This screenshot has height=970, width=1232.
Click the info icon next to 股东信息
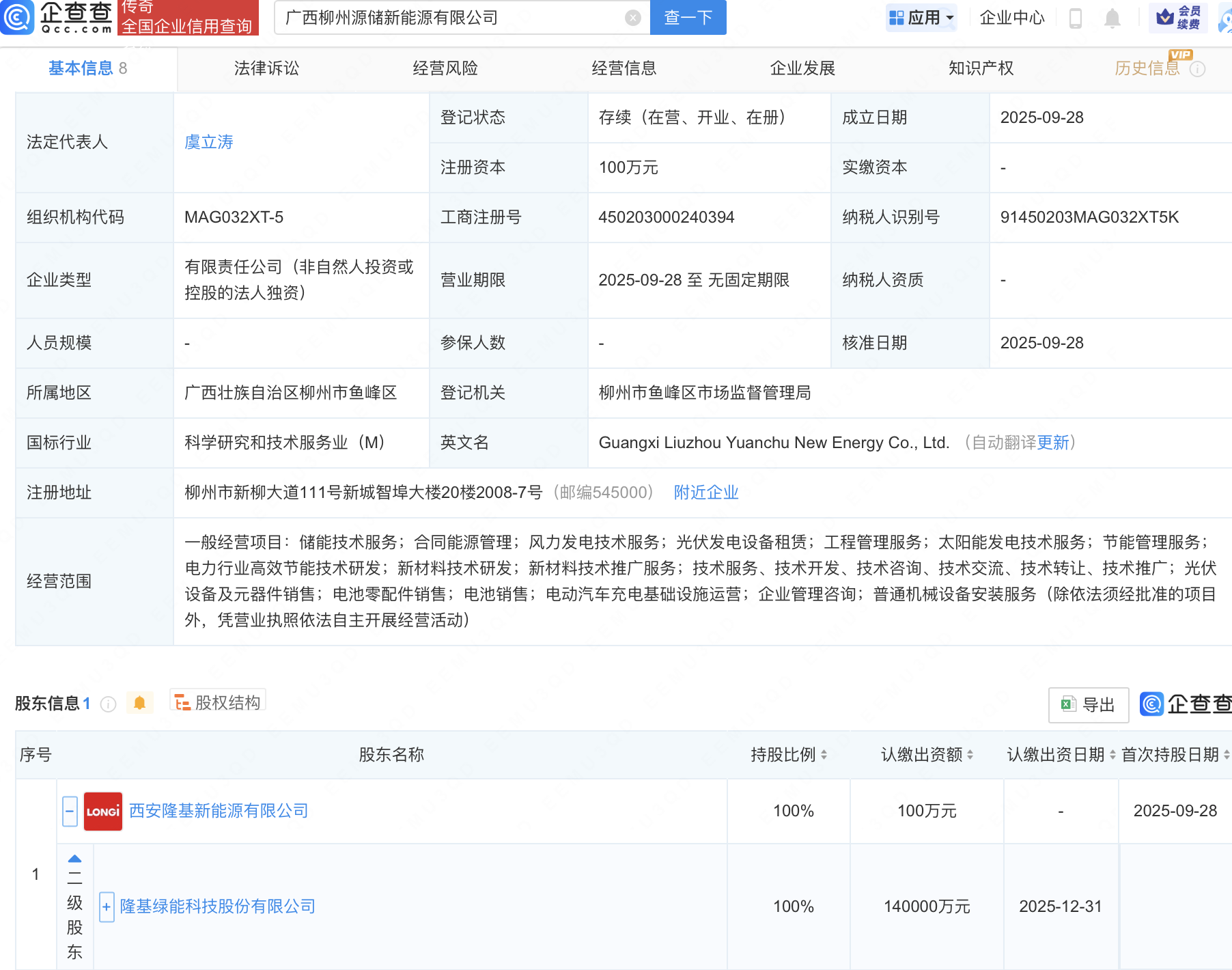[108, 704]
